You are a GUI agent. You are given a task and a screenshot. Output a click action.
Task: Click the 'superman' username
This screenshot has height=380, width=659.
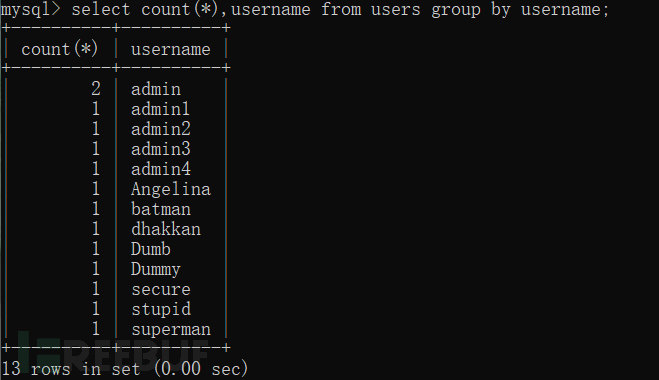click(x=171, y=330)
